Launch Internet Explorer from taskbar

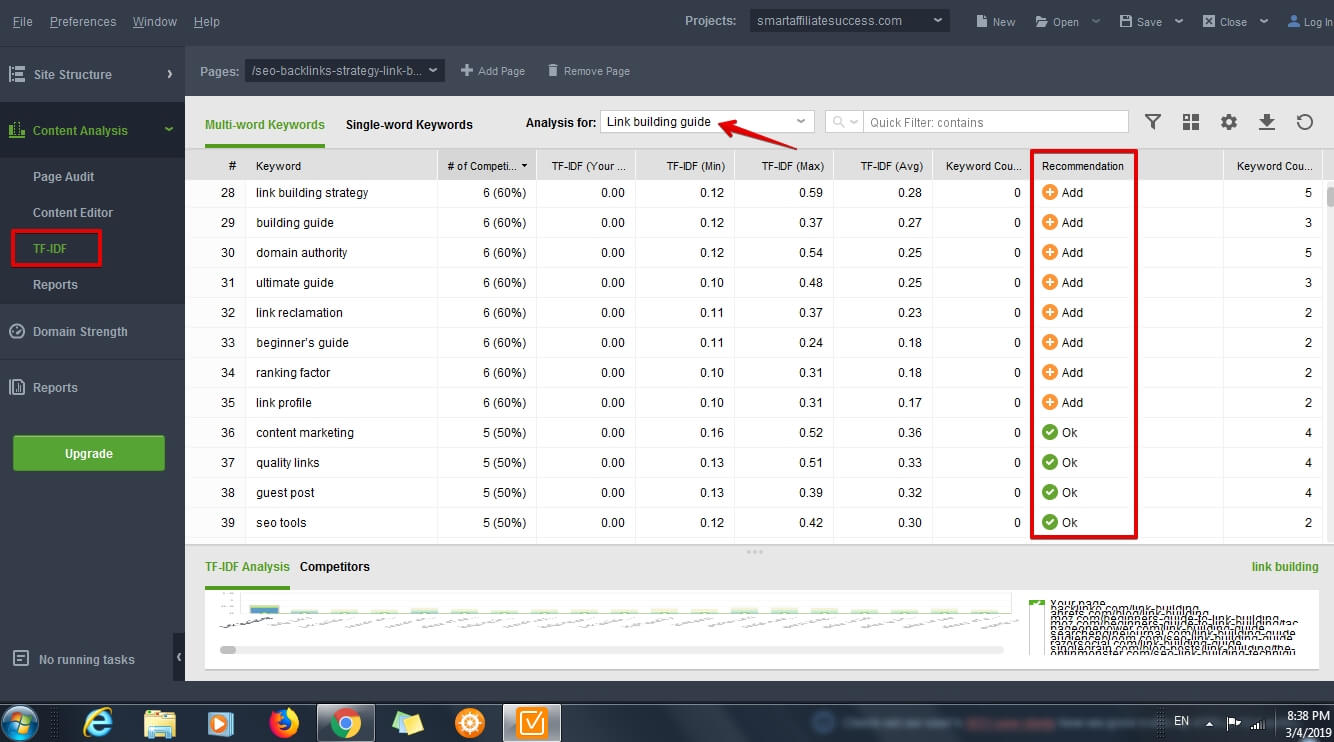(x=99, y=722)
